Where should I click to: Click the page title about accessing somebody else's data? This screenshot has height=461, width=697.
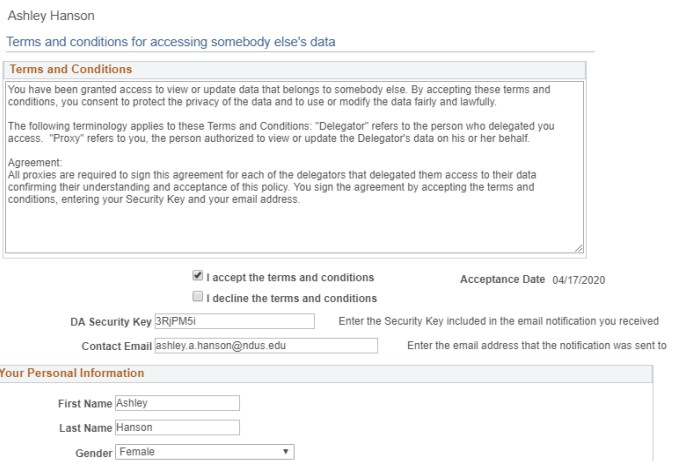pos(171,41)
